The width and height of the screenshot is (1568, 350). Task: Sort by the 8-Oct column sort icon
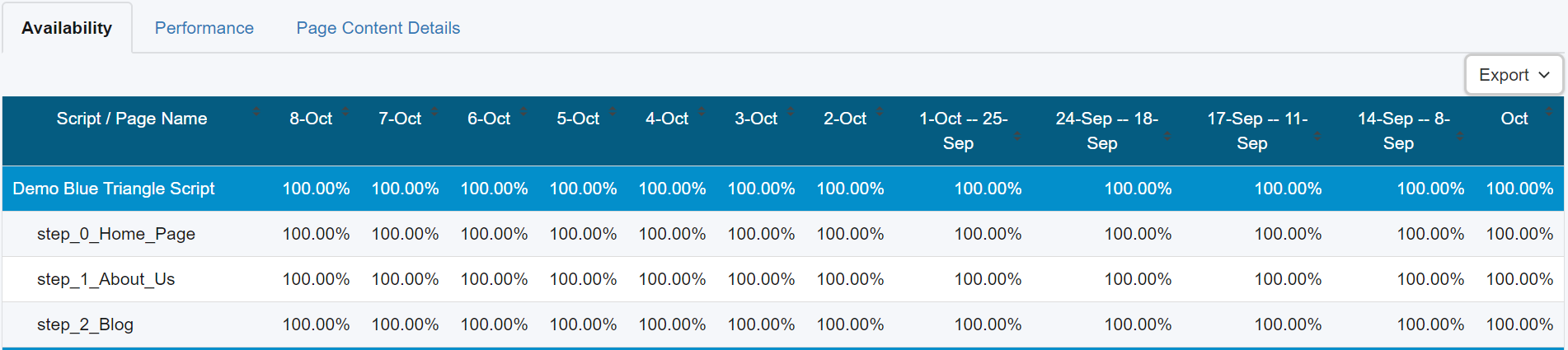[x=345, y=111]
